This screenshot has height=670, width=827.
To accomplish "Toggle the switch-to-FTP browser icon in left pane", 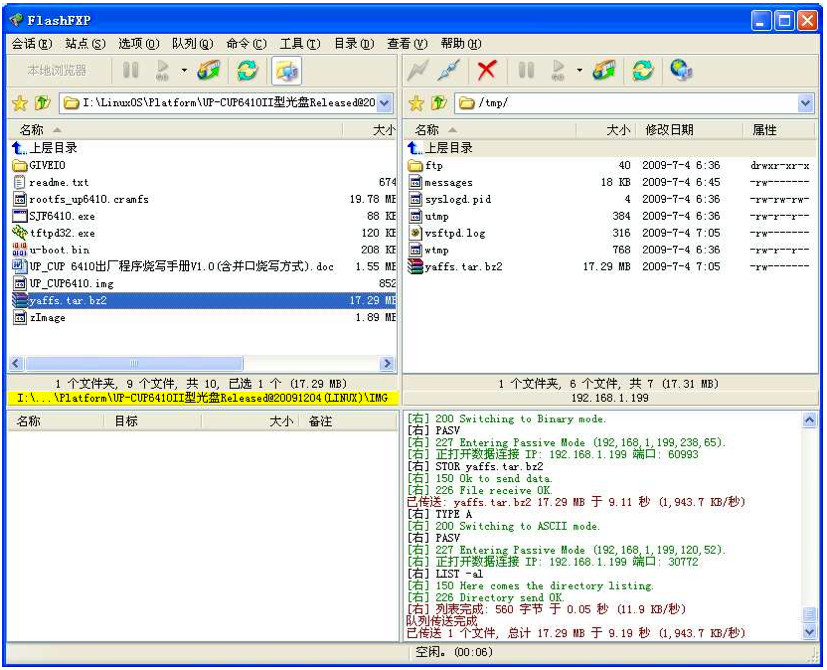I will coord(286,71).
